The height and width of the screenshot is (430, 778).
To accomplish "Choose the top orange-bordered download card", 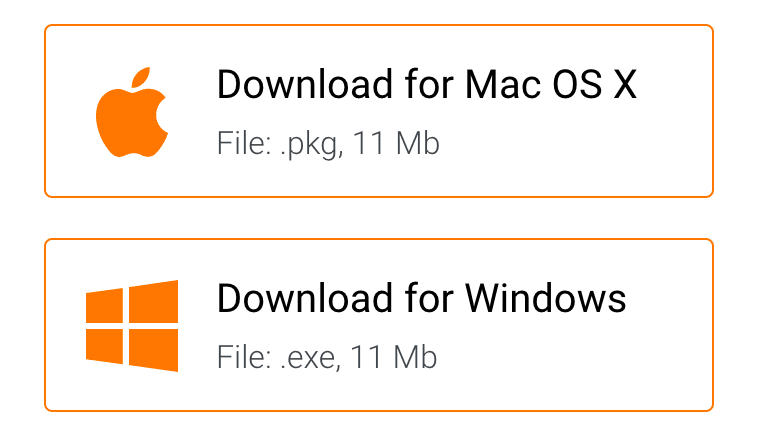I will tap(378, 111).
